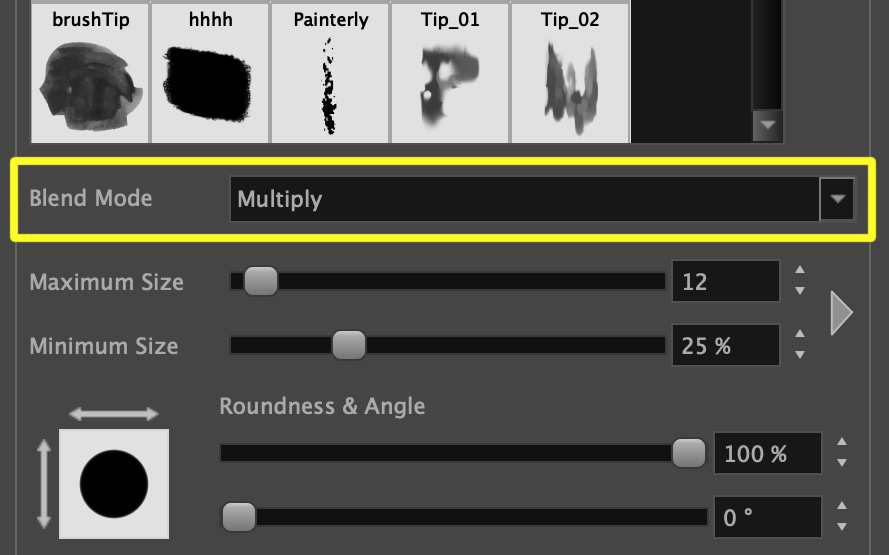Click the round brush shape preview

pyautogui.click(x=114, y=485)
